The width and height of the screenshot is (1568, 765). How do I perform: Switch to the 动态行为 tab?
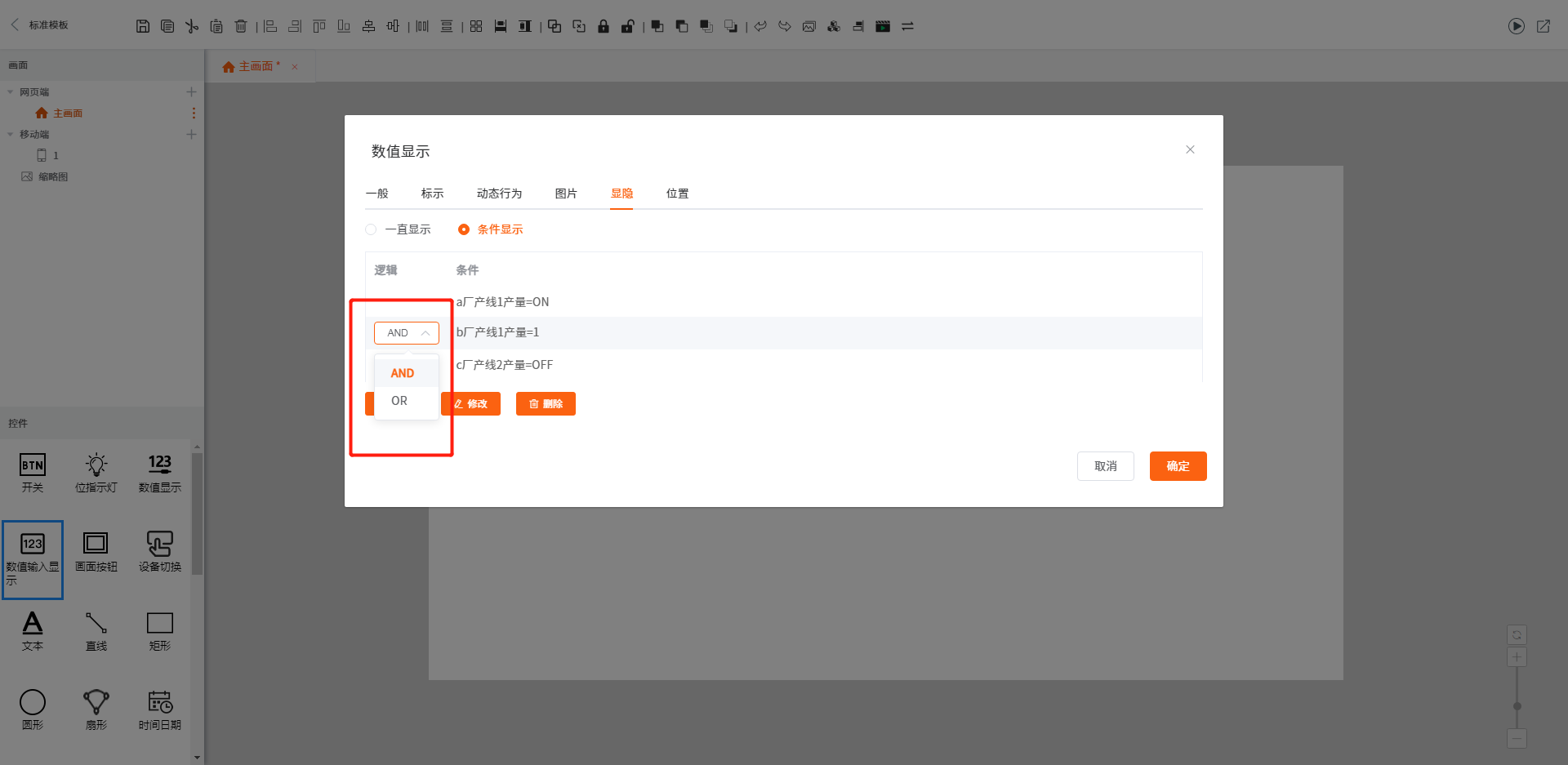coord(500,193)
